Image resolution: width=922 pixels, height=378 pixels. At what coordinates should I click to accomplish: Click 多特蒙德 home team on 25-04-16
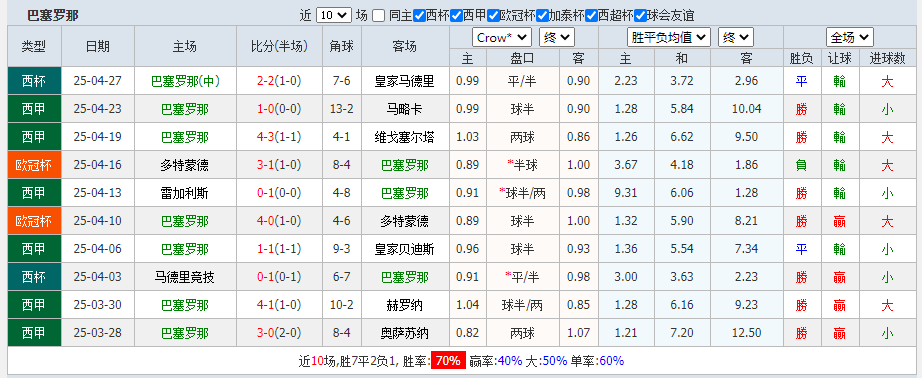(185, 165)
